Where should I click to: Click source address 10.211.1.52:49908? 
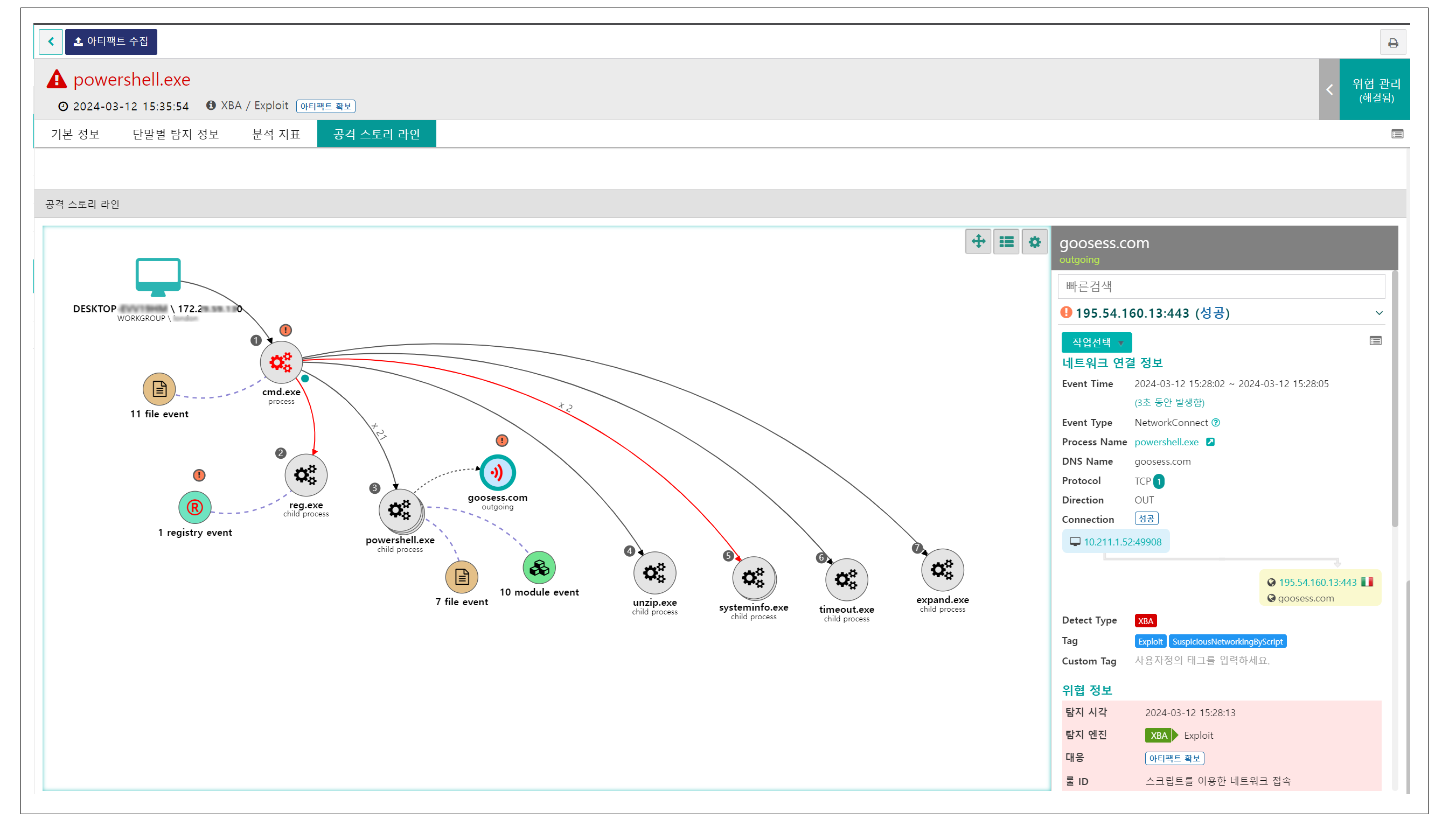click(x=1122, y=542)
